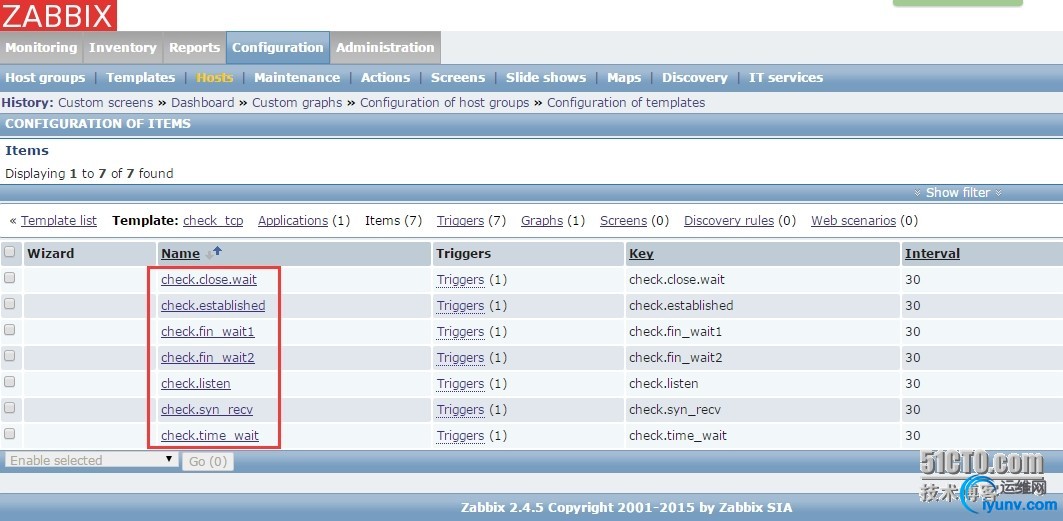Sort items by Key column header

tap(641, 253)
